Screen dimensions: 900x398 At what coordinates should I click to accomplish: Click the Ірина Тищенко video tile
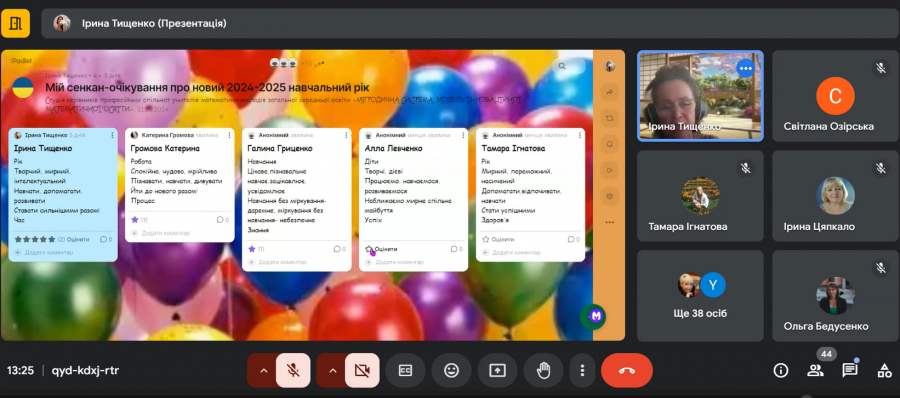click(x=700, y=96)
